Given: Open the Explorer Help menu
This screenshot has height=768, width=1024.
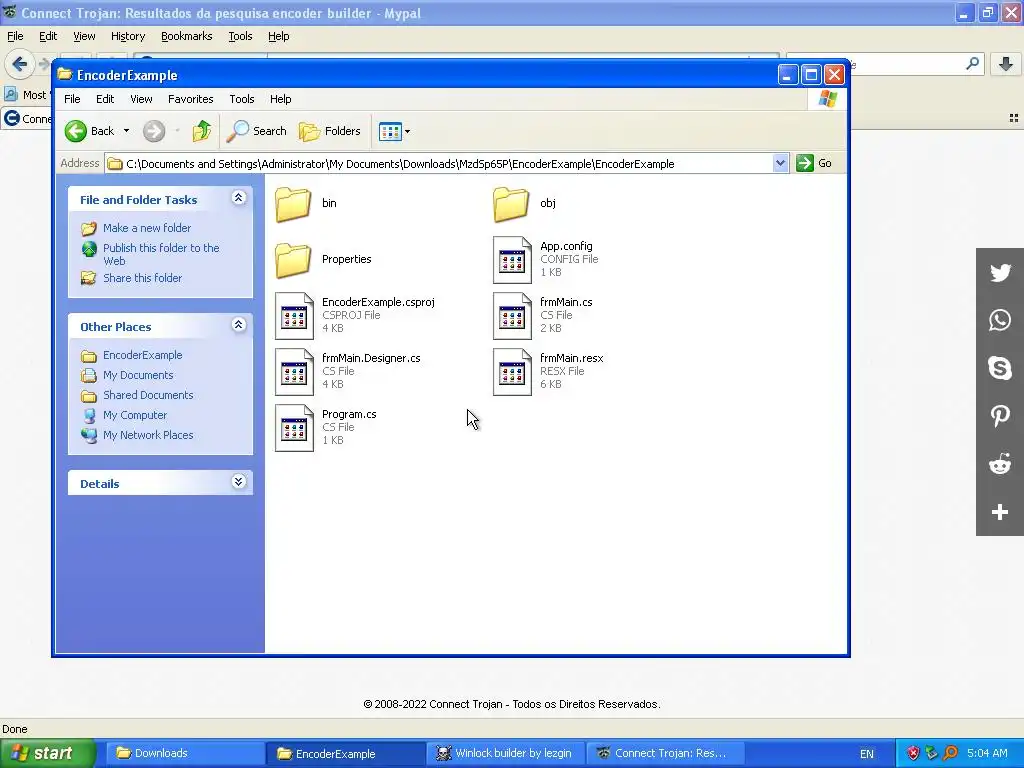Looking at the screenshot, I should point(281,99).
